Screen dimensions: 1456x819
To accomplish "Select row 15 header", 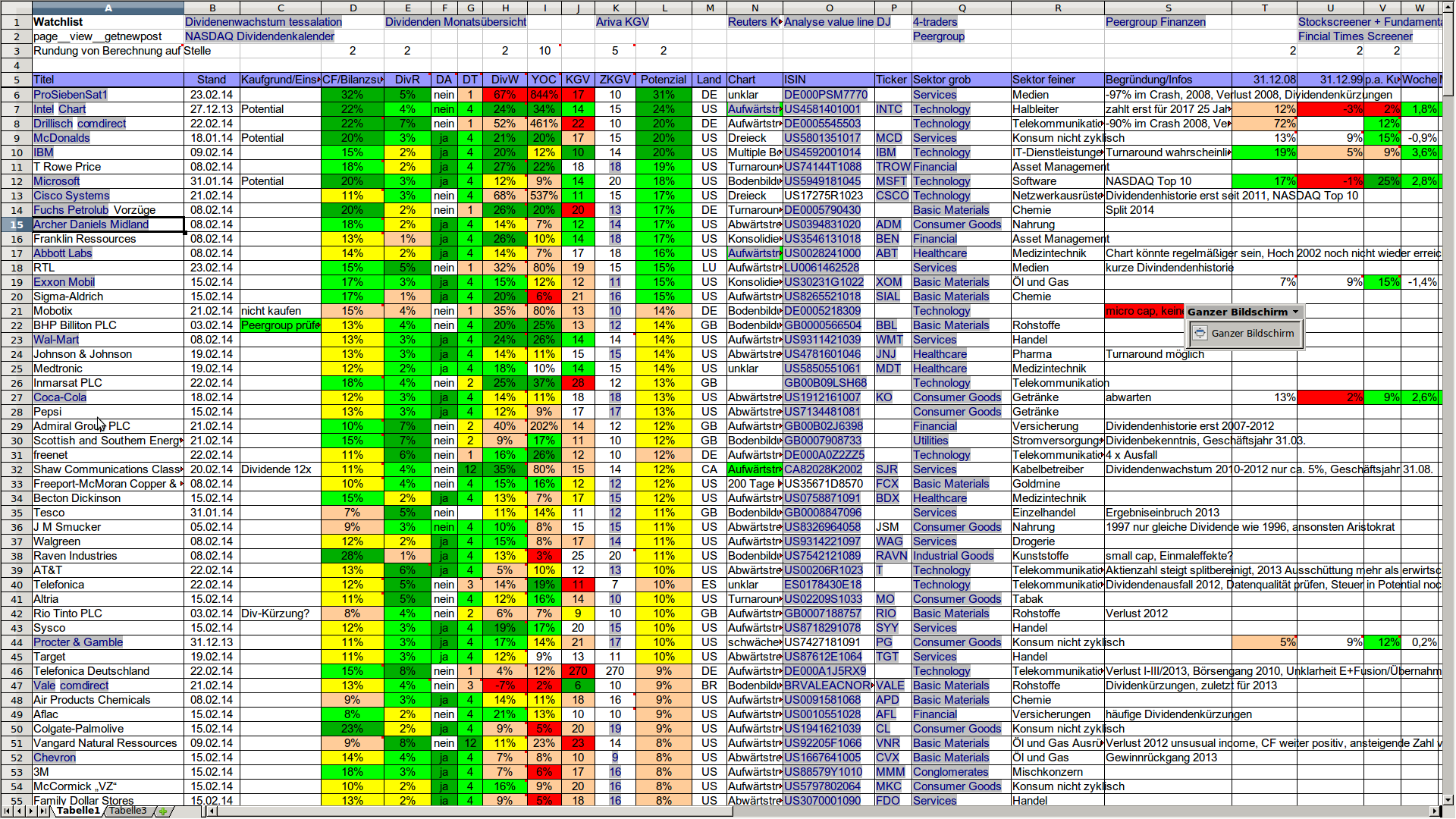I will coord(16,224).
